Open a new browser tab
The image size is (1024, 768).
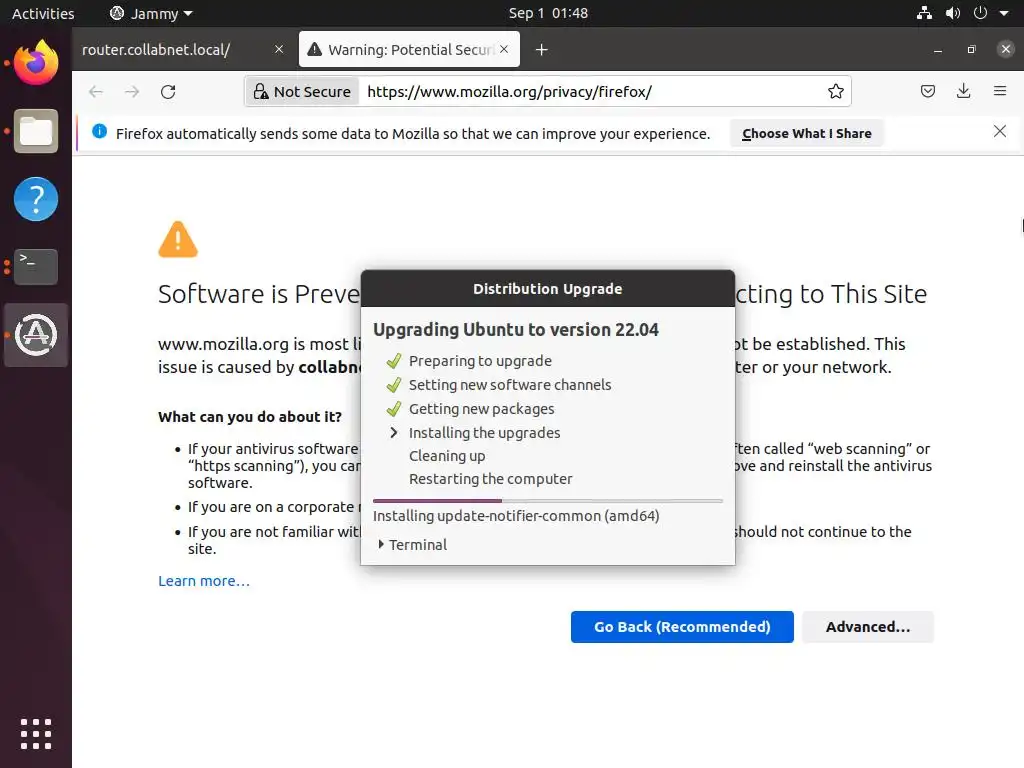pyautogui.click(x=541, y=50)
